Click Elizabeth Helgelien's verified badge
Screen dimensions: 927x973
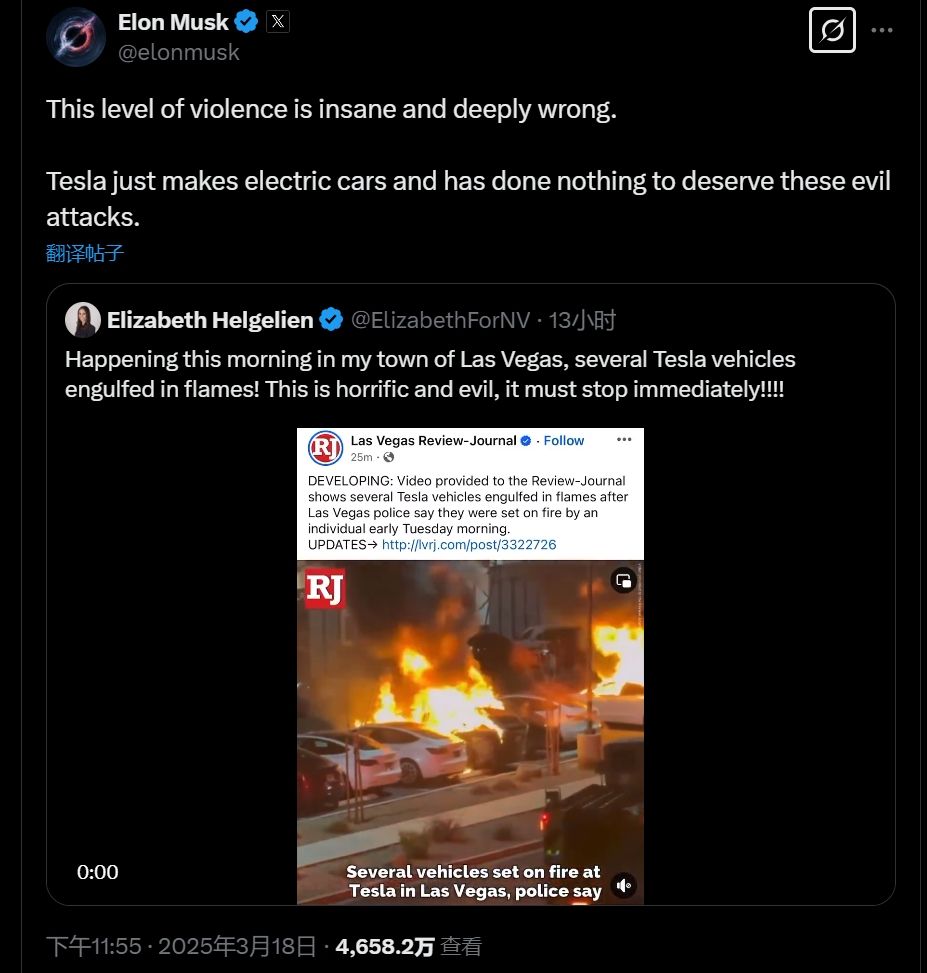[331, 320]
